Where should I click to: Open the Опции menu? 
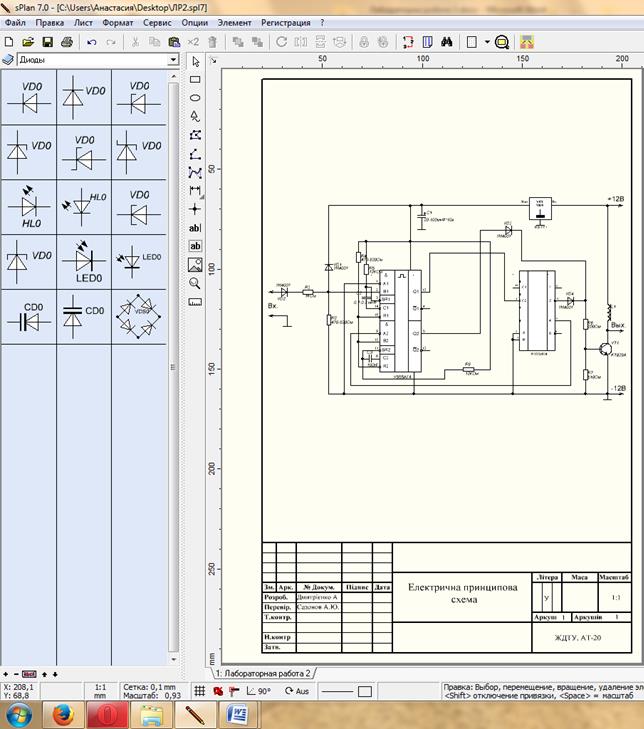194,23
